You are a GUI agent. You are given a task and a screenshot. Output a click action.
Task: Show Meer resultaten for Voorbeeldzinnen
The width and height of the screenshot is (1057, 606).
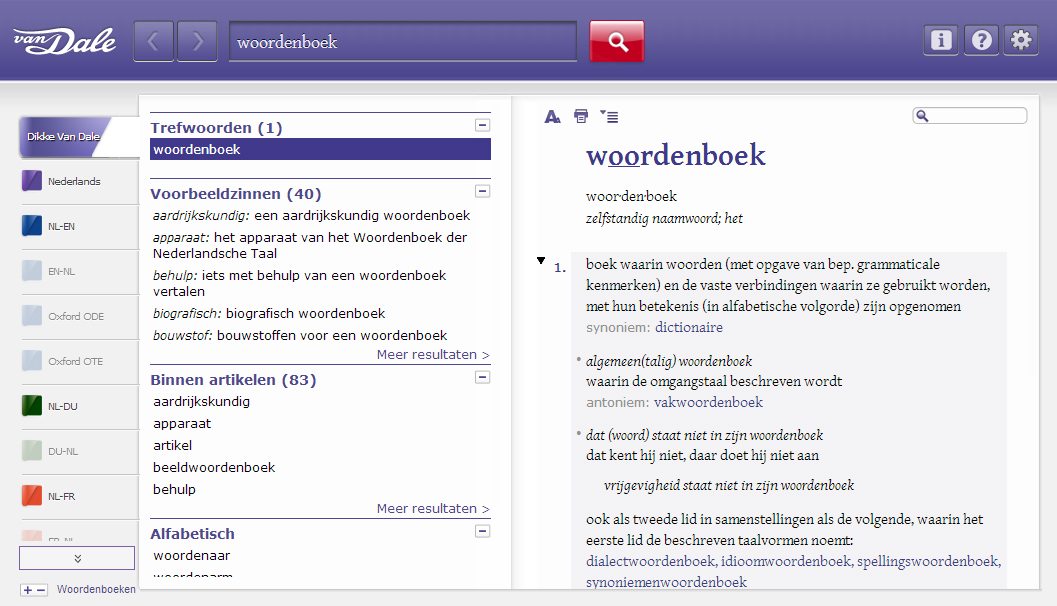[x=433, y=355]
